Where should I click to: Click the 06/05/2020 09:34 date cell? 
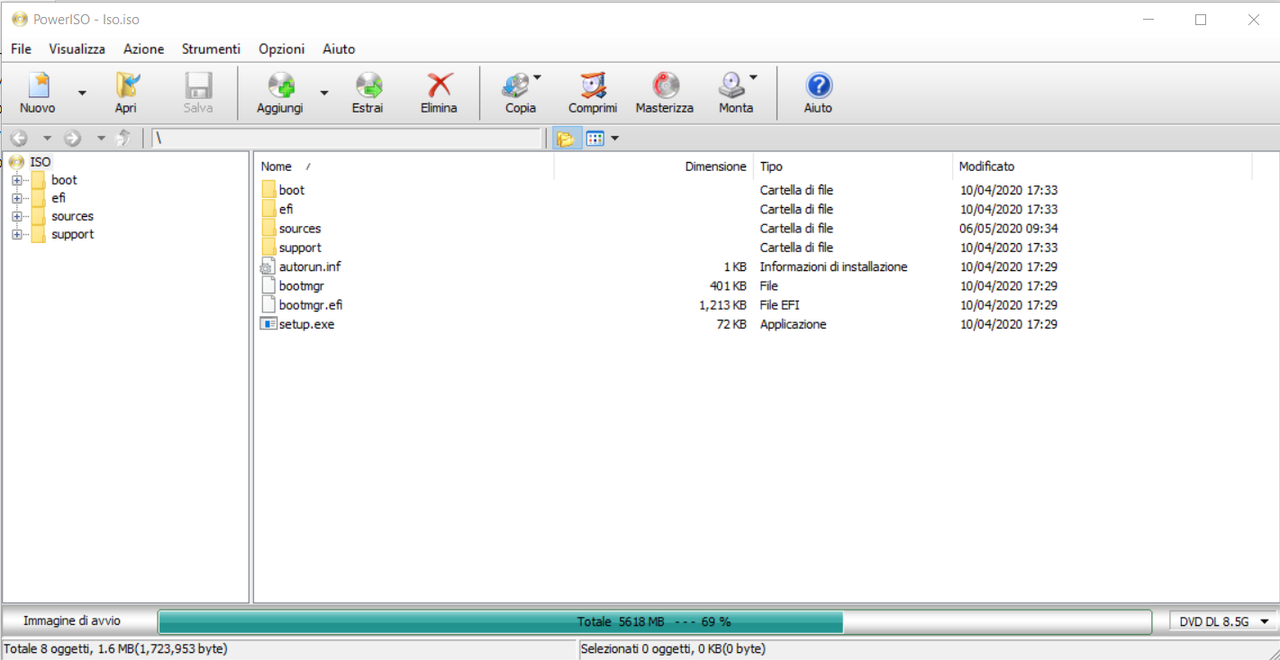click(1009, 228)
